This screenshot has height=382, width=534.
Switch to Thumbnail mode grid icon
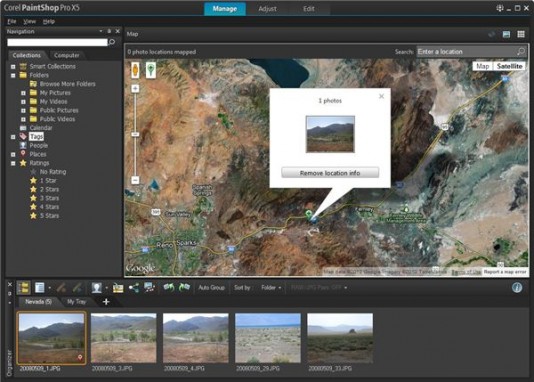click(521, 34)
